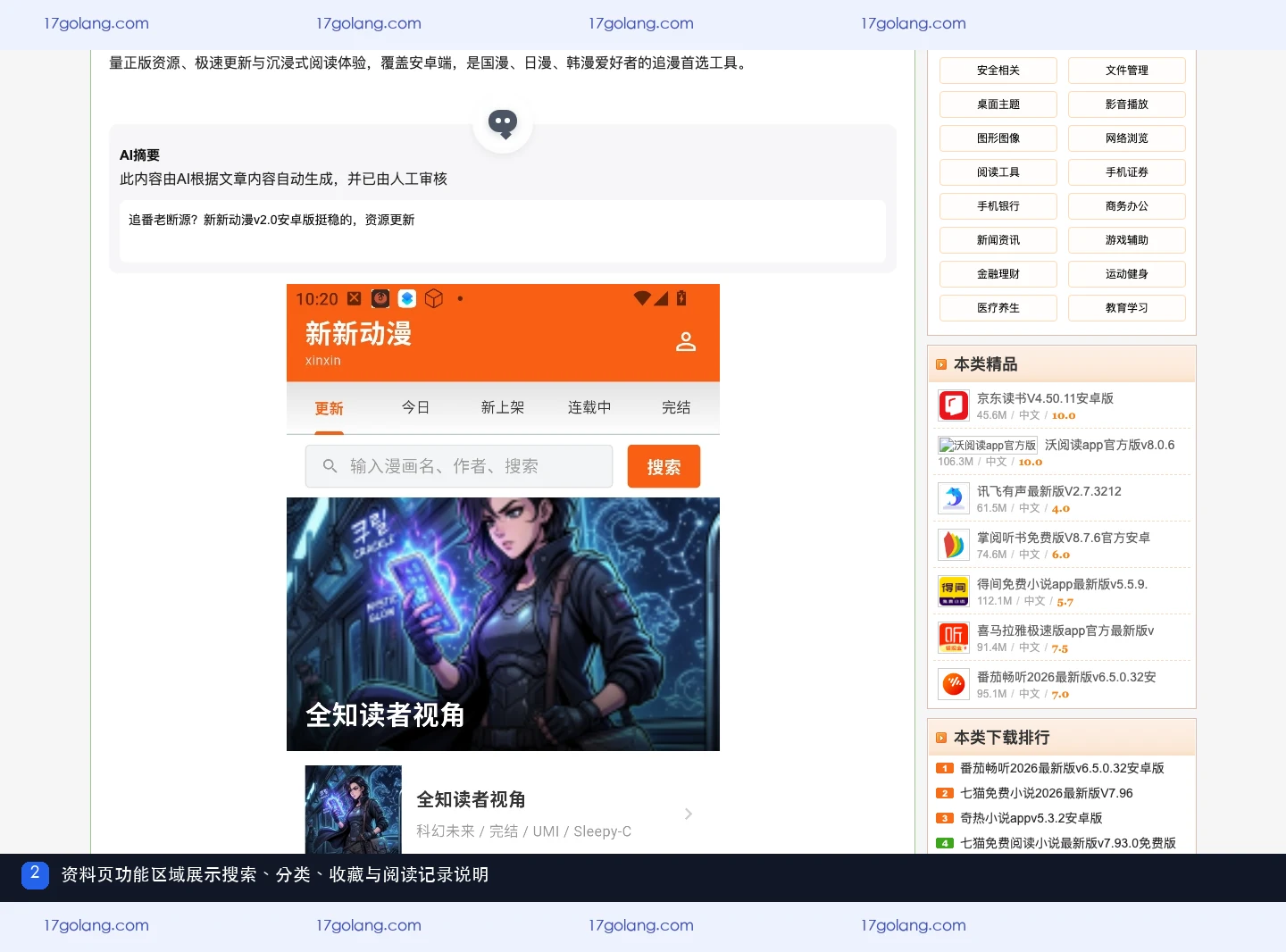Click the summary text 追番老断源？新新动漫v2.0安卓版挺稳的
Viewport: 1286px width, 952px height.
(271, 220)
